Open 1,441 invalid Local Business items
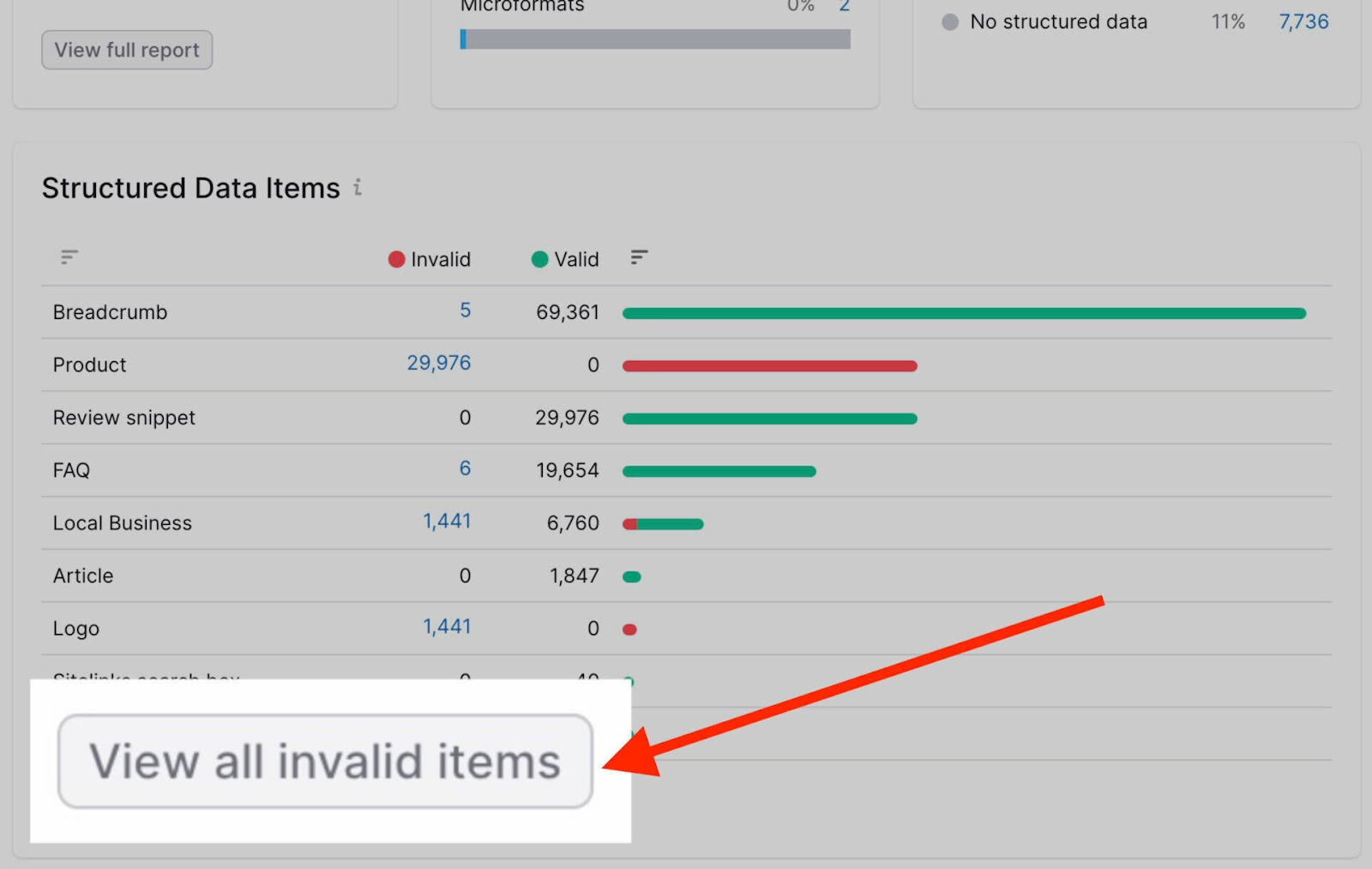 [447, 521]
